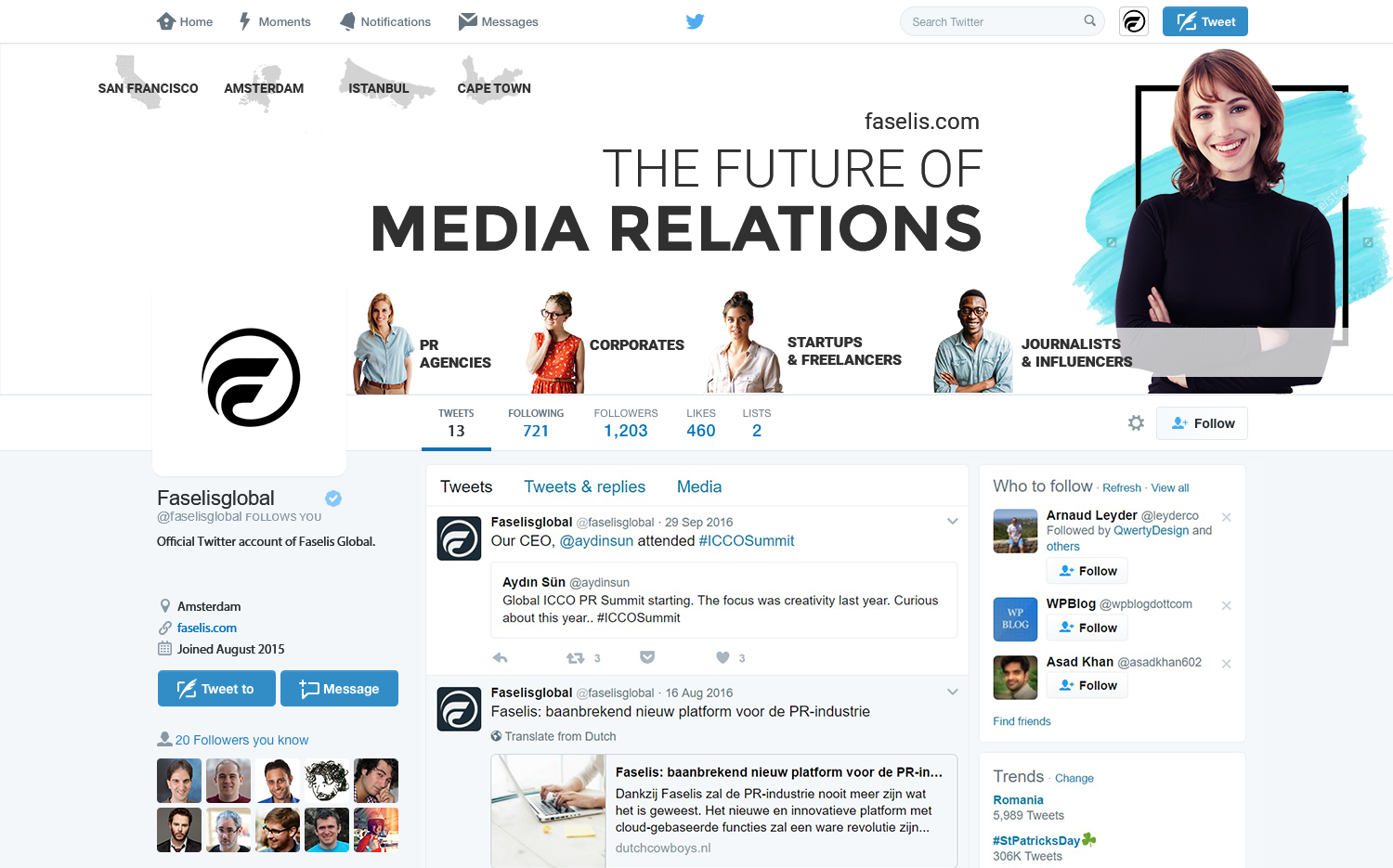This screenshot has height=868, width=1393.
Task: Refresh Who to follow suggestions
Action: [x=1122, y=487]
